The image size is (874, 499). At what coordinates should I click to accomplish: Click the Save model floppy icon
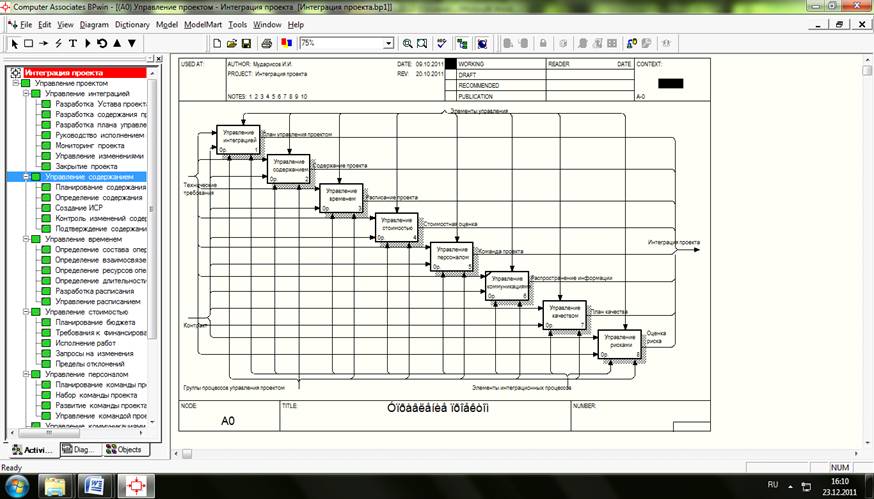pyautogui.click(x=246, y=44)
